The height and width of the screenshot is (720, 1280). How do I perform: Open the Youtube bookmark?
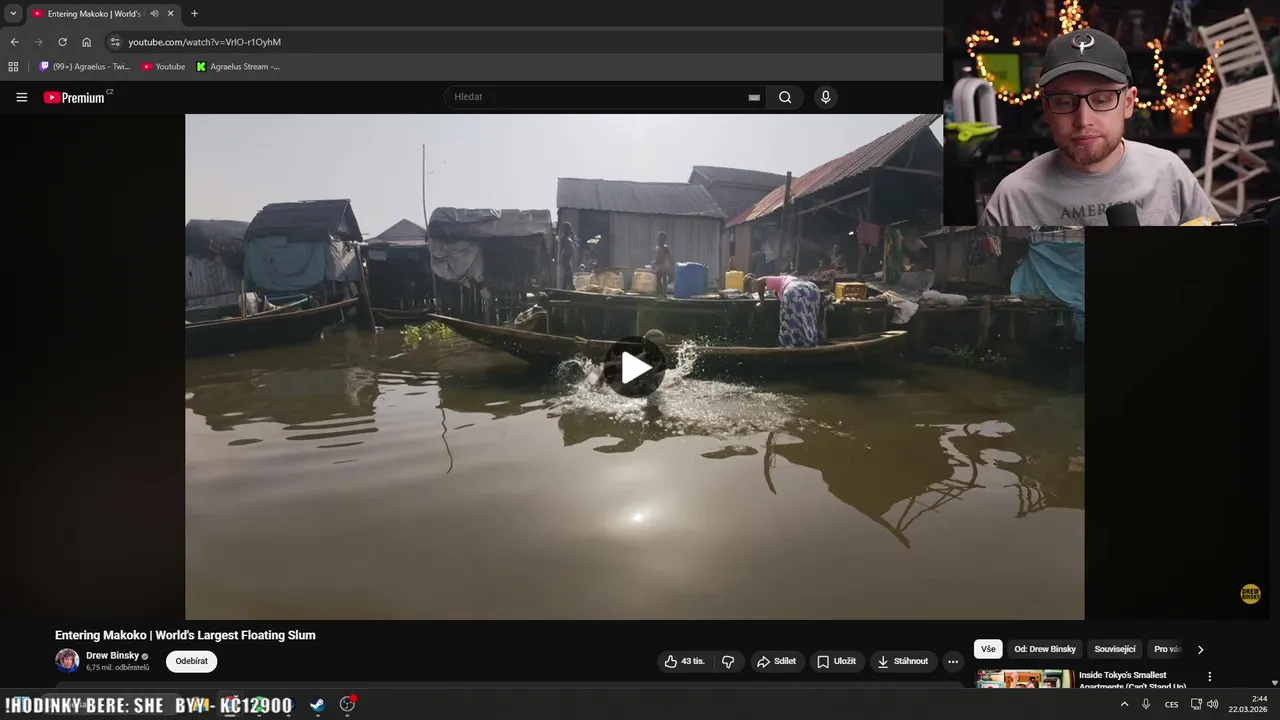(163, 67)
